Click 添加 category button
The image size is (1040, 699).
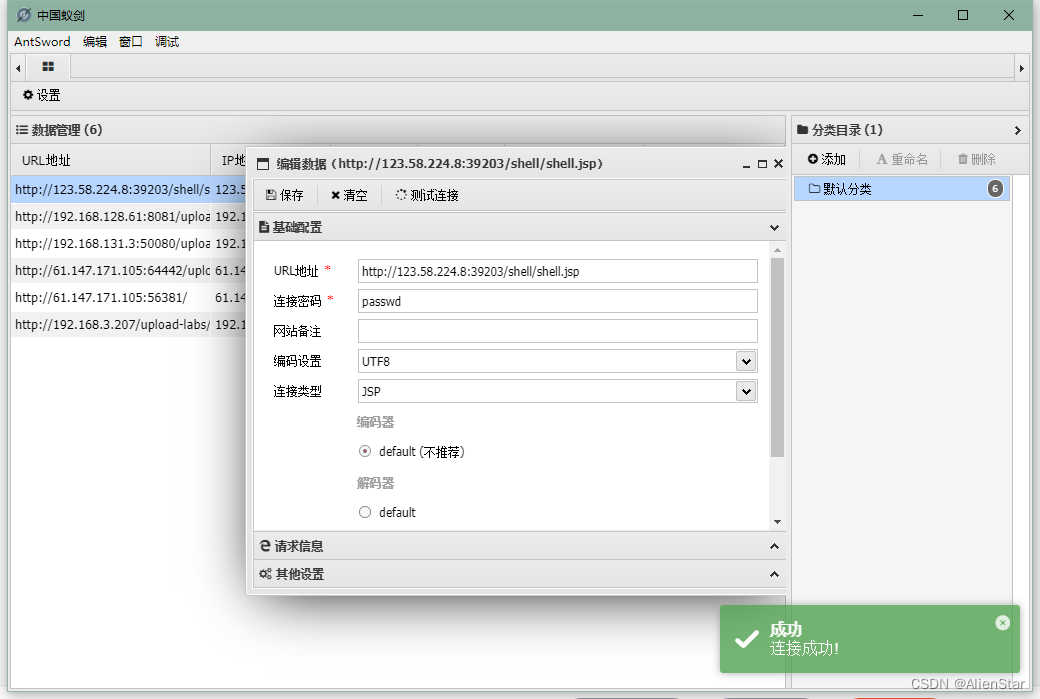coord(826,159)
